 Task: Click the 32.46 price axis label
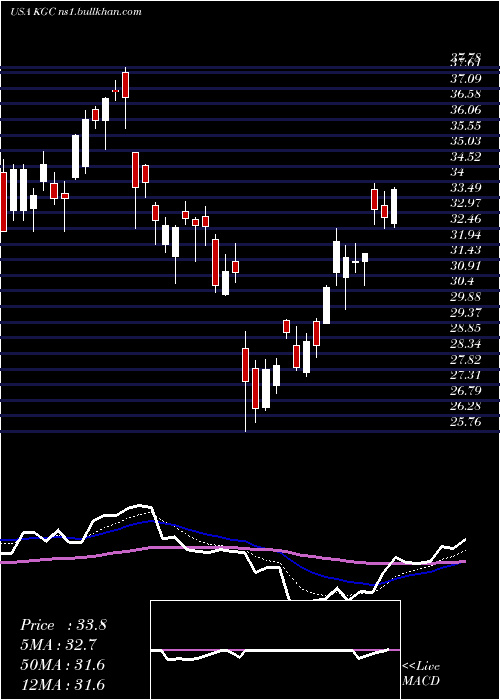point(467,219)
